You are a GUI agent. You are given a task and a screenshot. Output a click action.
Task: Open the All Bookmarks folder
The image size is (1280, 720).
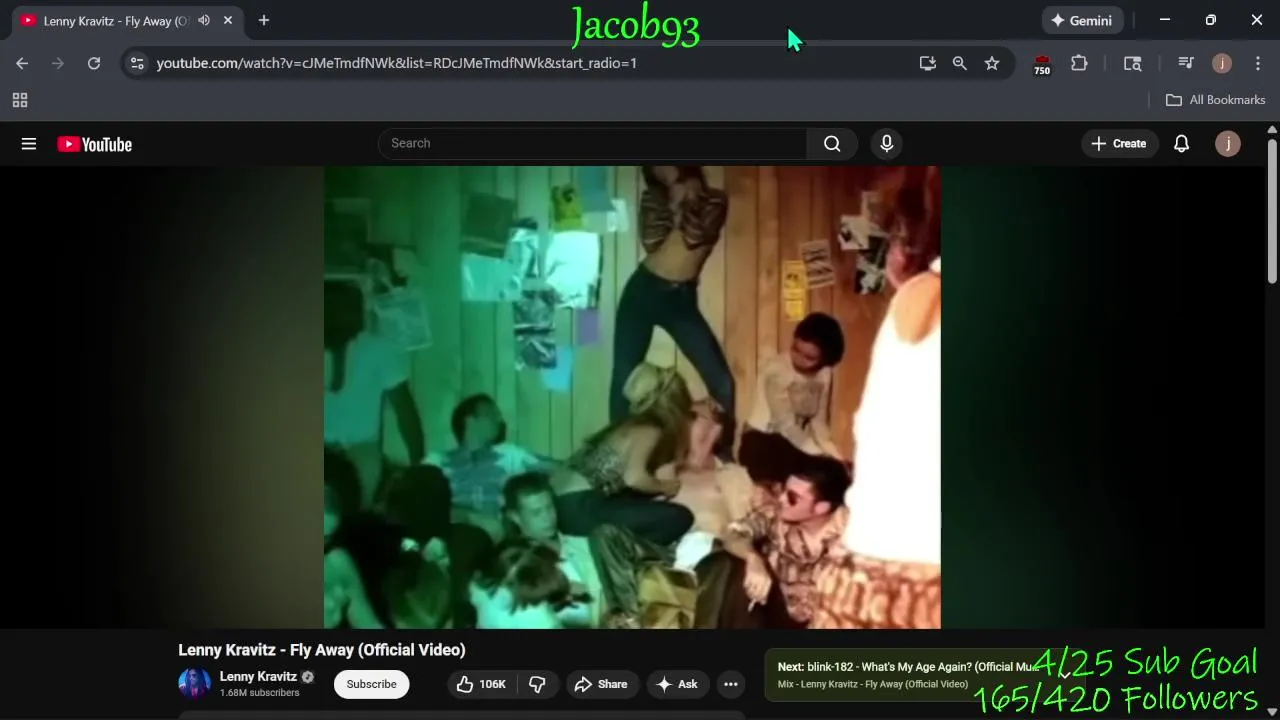coord(1216,100)
